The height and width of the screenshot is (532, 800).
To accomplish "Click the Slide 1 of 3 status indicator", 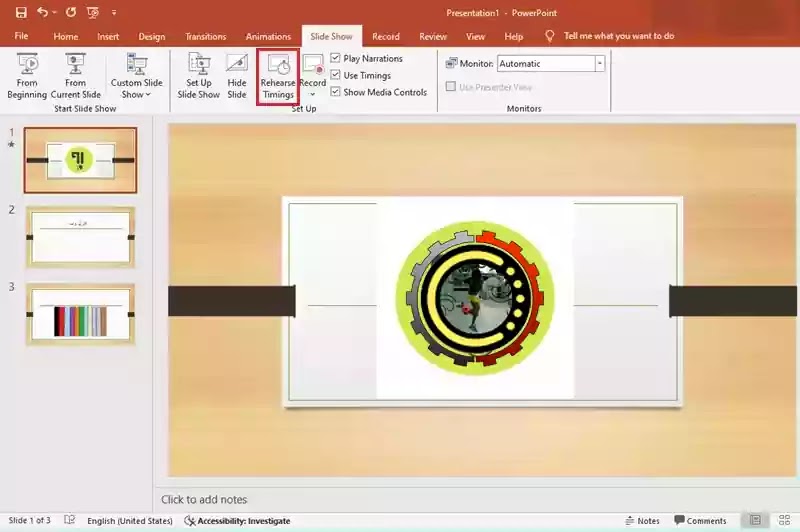I will [30, 520].
